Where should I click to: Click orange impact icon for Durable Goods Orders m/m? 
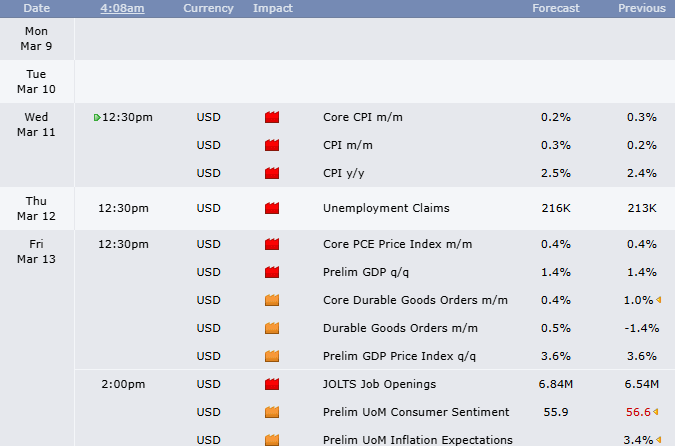[272, 328]
